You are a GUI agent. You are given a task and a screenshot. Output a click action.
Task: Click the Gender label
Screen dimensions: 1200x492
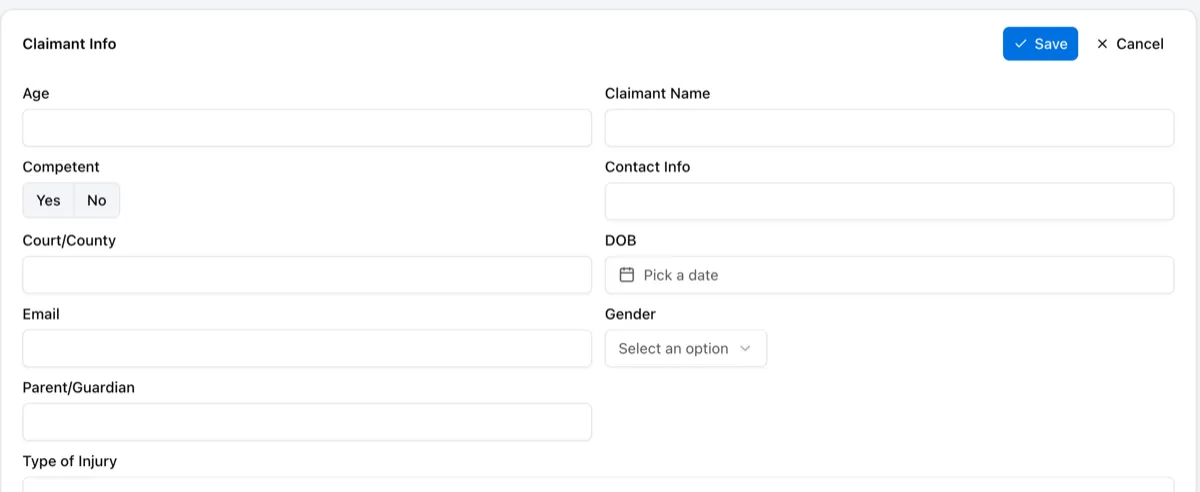click(x=630, y=314)
